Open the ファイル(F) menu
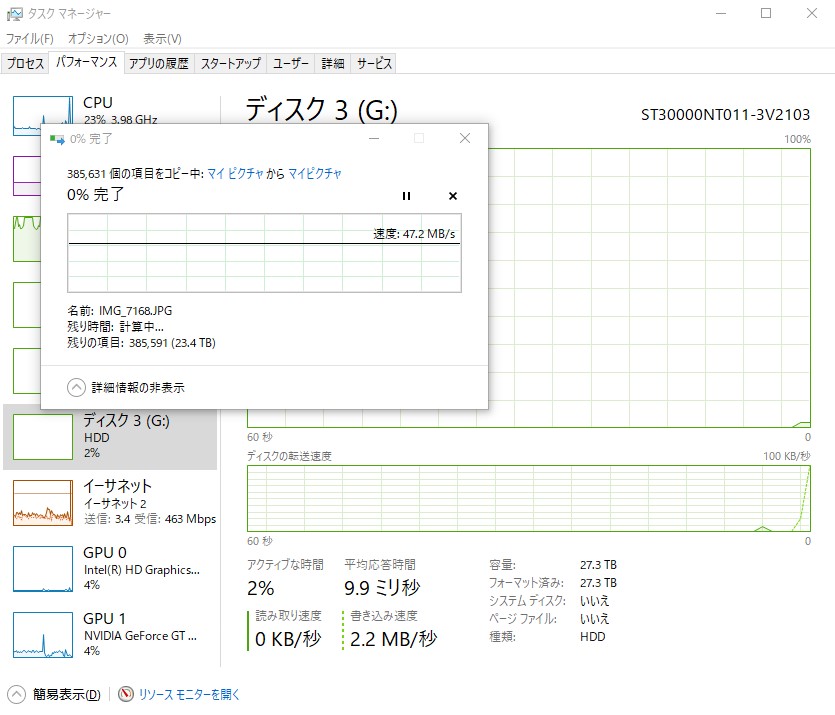The height and width of the screenshot is (715, 835). pos(30,39)
